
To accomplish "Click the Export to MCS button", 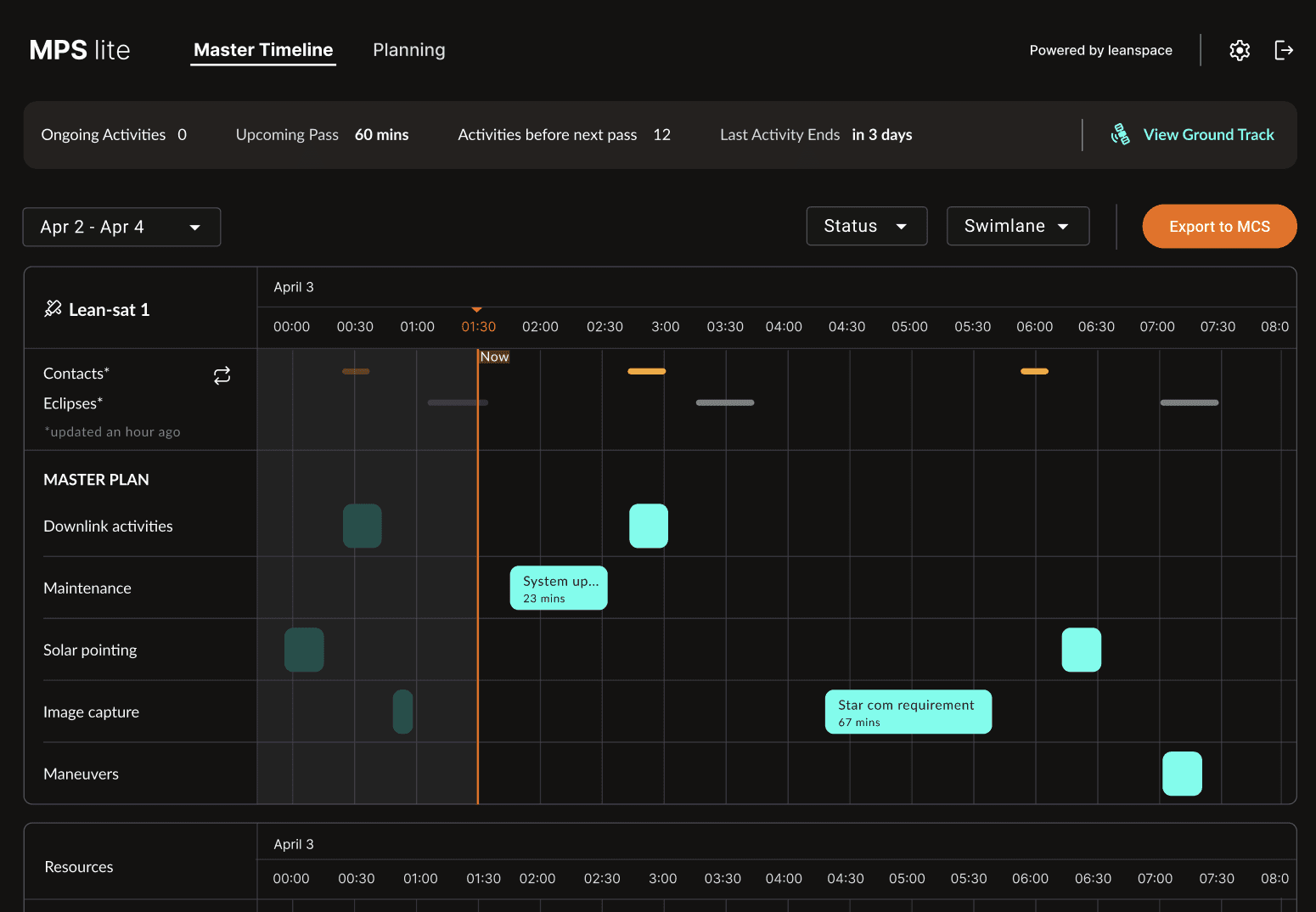I will tap(1219, 227).
